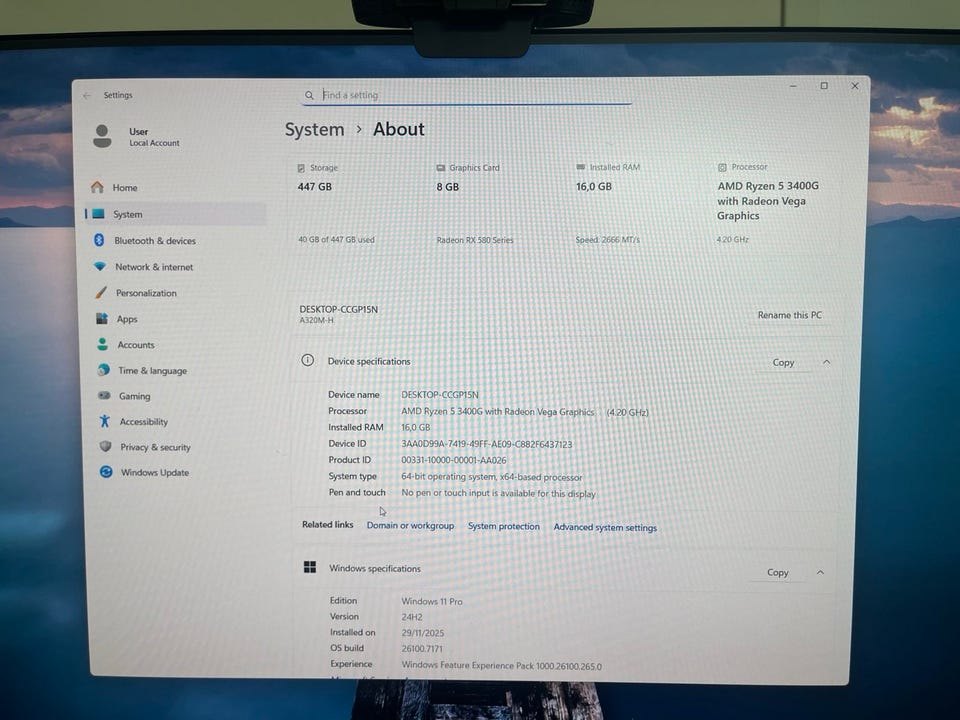The width and height of the screenshot is (960, 720).
Task: Click the Privacy shield icon
Action: (x=105, y=446)
